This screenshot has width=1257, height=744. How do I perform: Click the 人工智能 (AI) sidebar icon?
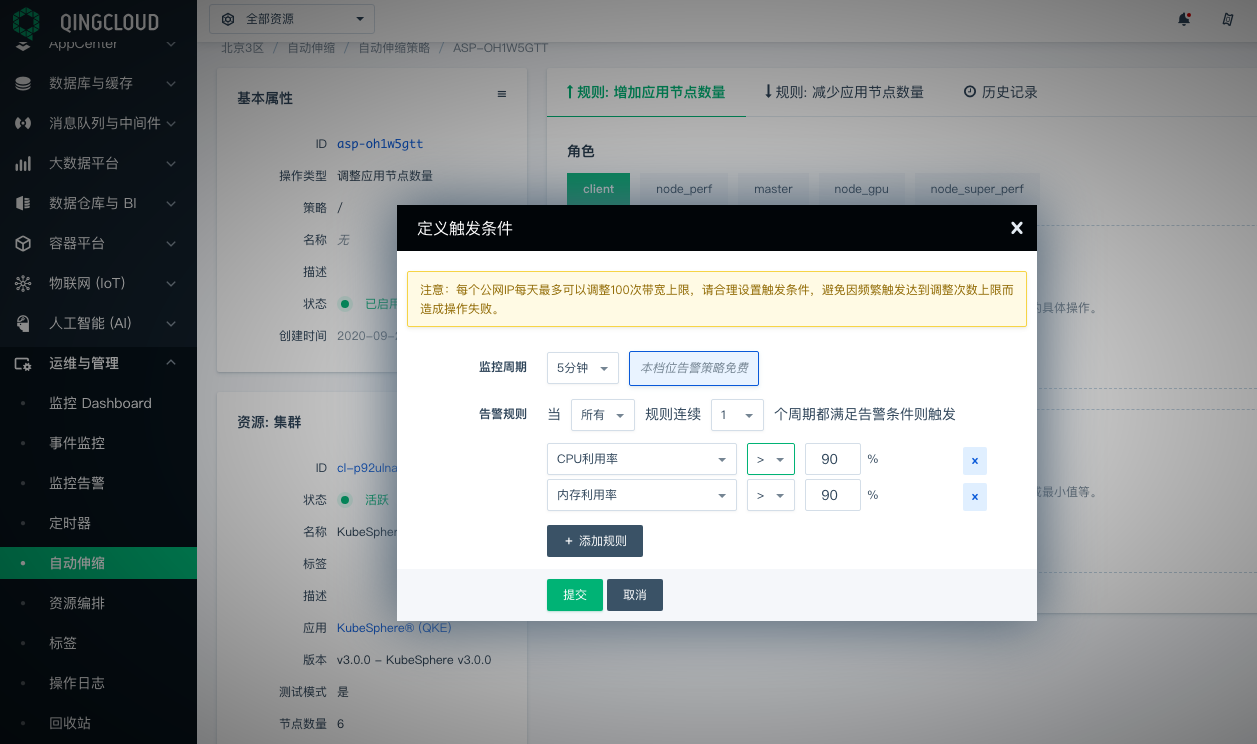coord(23,324)
